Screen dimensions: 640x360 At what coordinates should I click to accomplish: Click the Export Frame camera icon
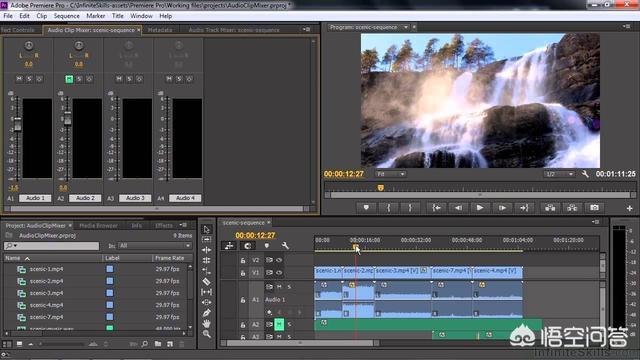click(x=594, y=208)
